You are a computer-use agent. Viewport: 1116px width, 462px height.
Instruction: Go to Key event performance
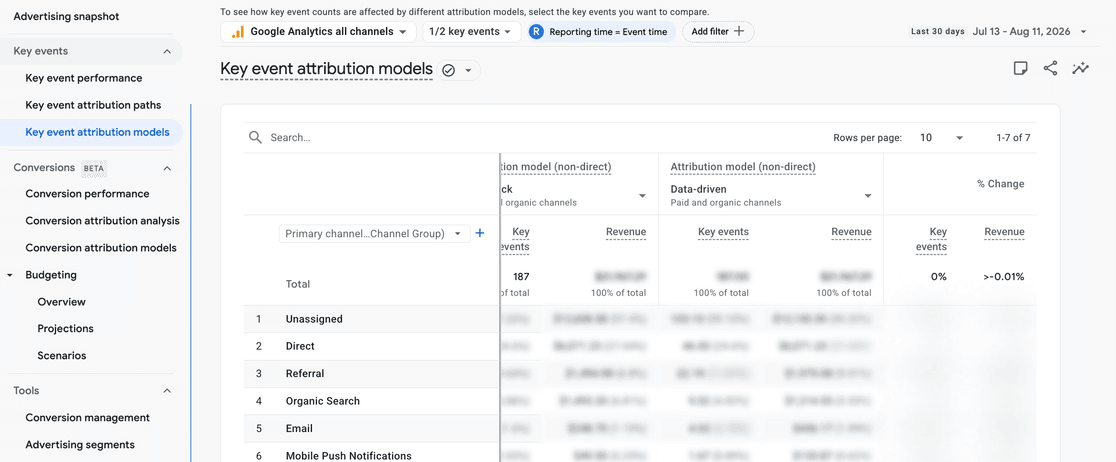coord(84,78)
